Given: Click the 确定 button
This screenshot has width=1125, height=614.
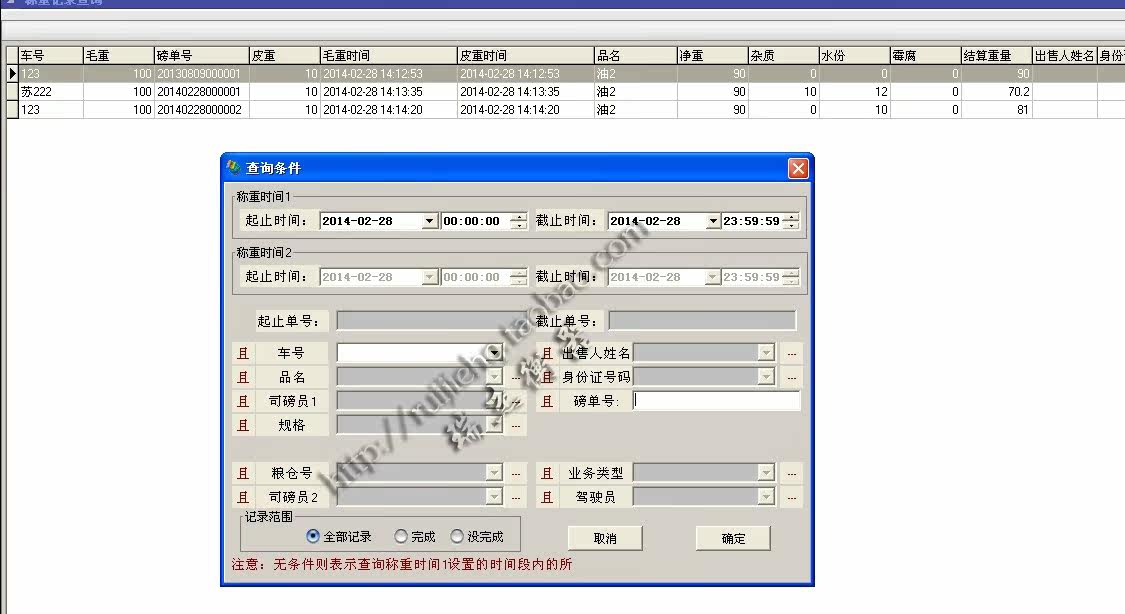Looking at the screenshot, I should click(733, 538).
